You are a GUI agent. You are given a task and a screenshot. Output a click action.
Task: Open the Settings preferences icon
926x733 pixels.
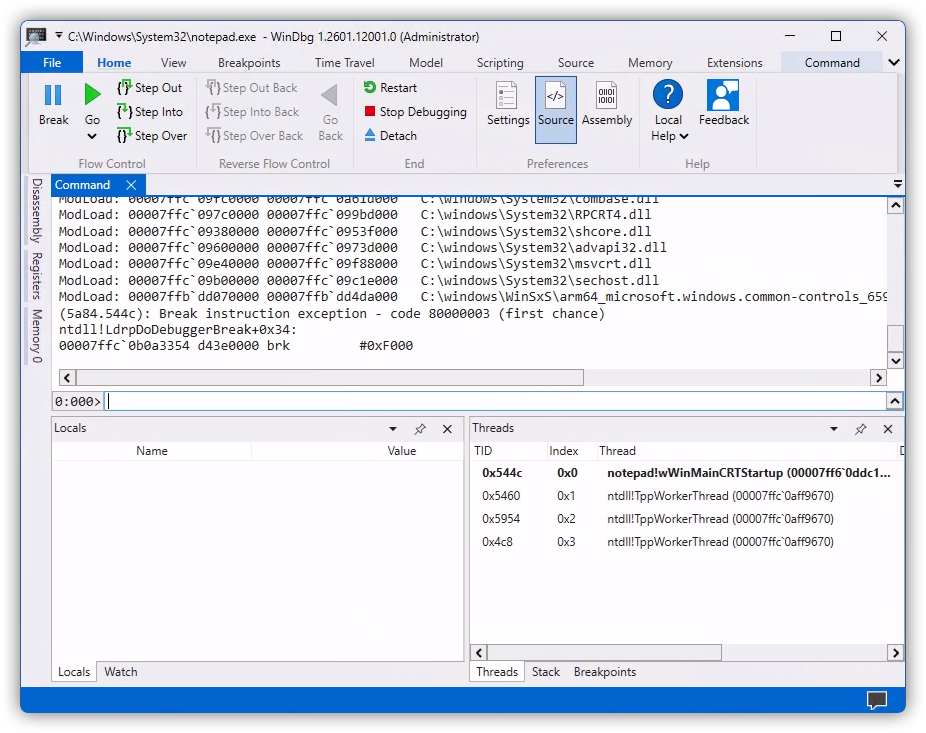point(508,97)
